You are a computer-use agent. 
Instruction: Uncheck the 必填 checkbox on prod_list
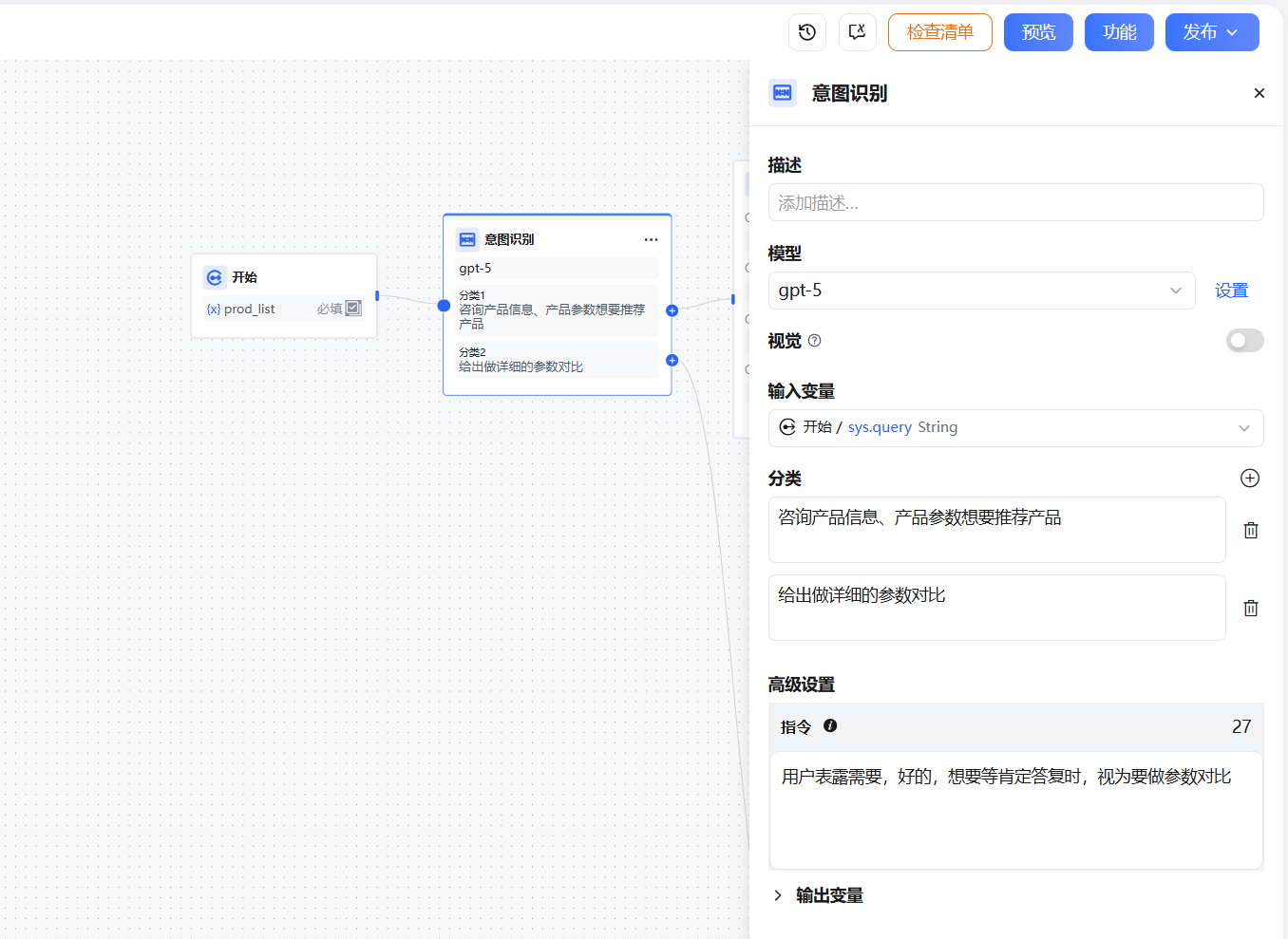(x=352, y=309)
